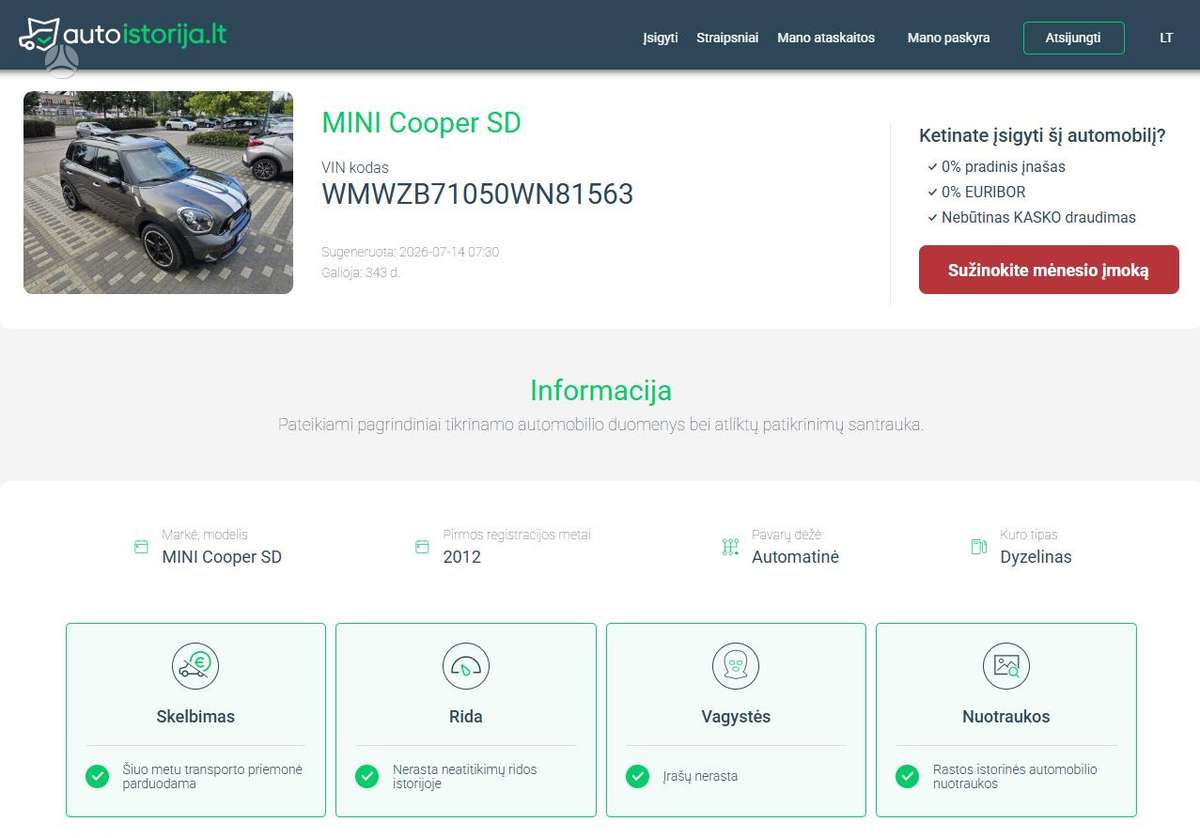Click the Markė, modelis field icon
This screenshot has height=838, width=1200.
141,547
